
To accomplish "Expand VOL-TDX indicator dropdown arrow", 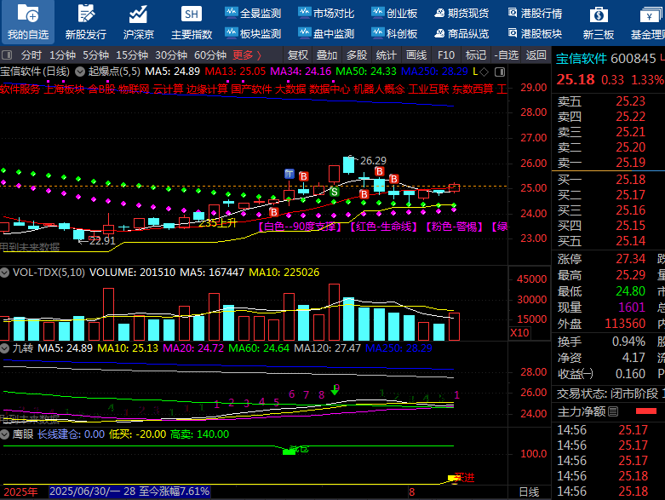I will [5, 272].
